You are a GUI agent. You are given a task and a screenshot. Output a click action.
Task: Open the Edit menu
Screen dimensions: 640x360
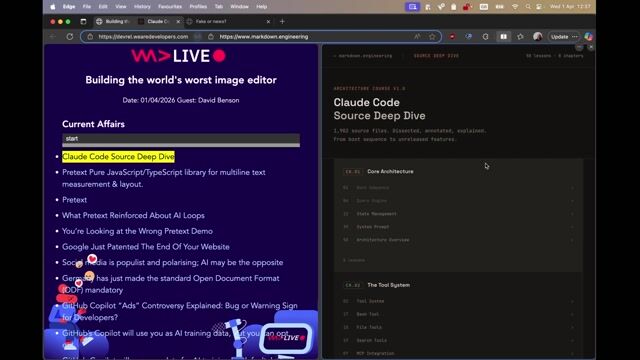(103, 7)
